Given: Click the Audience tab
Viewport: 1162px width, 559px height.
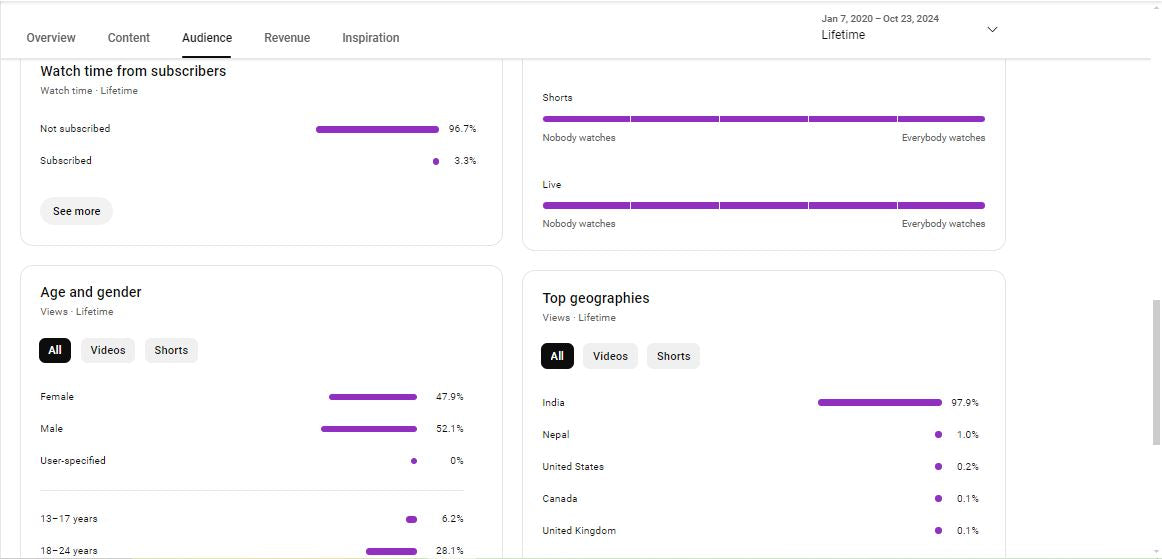Looking at the screenshot, I should point(207,38).
